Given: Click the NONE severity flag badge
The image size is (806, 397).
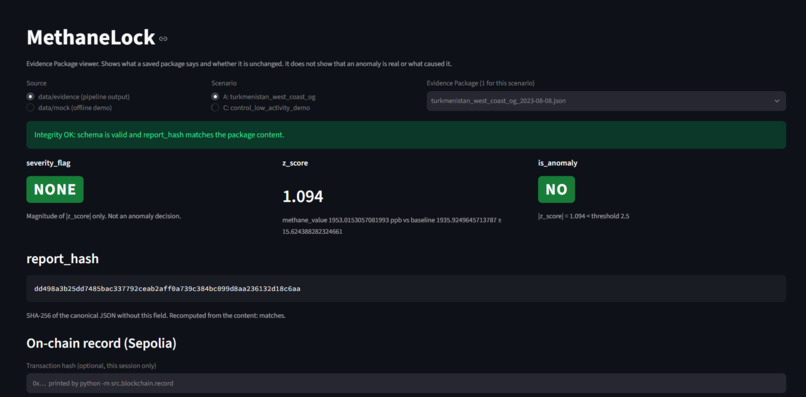Looking at the screenshot, I should point(55,189).
